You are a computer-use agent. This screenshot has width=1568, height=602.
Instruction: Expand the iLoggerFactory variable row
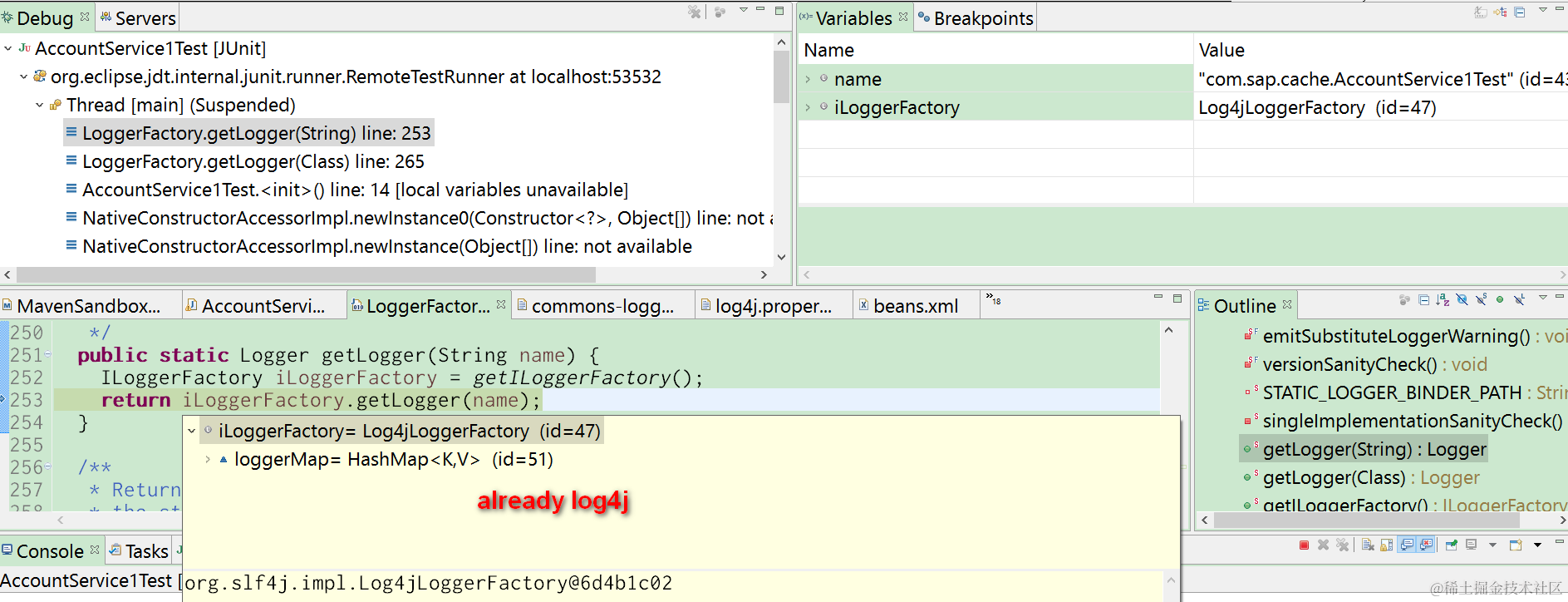[808, 107]
